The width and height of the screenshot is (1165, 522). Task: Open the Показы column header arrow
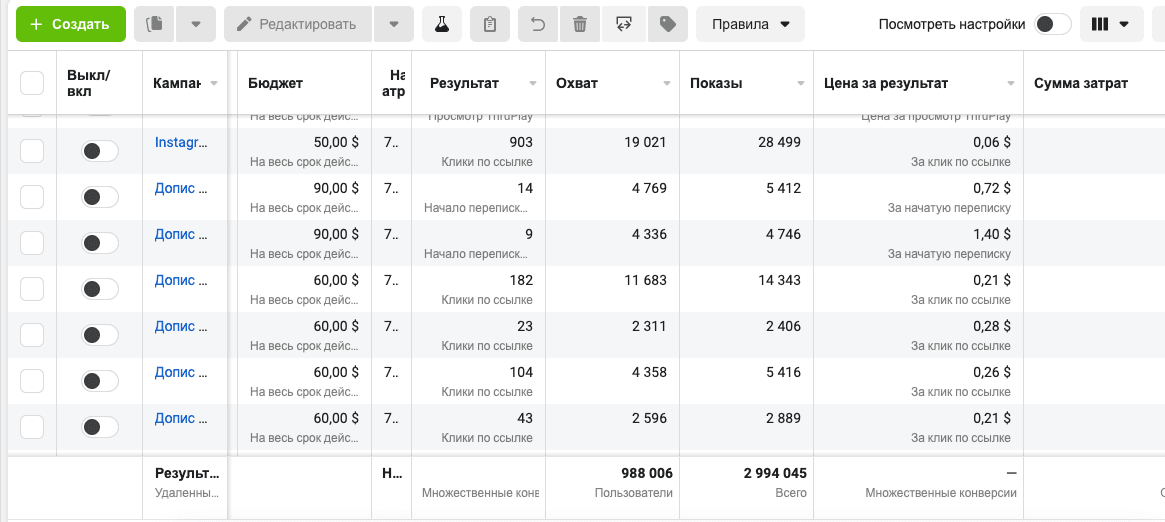pyautogui.click(x=801, y=84)
